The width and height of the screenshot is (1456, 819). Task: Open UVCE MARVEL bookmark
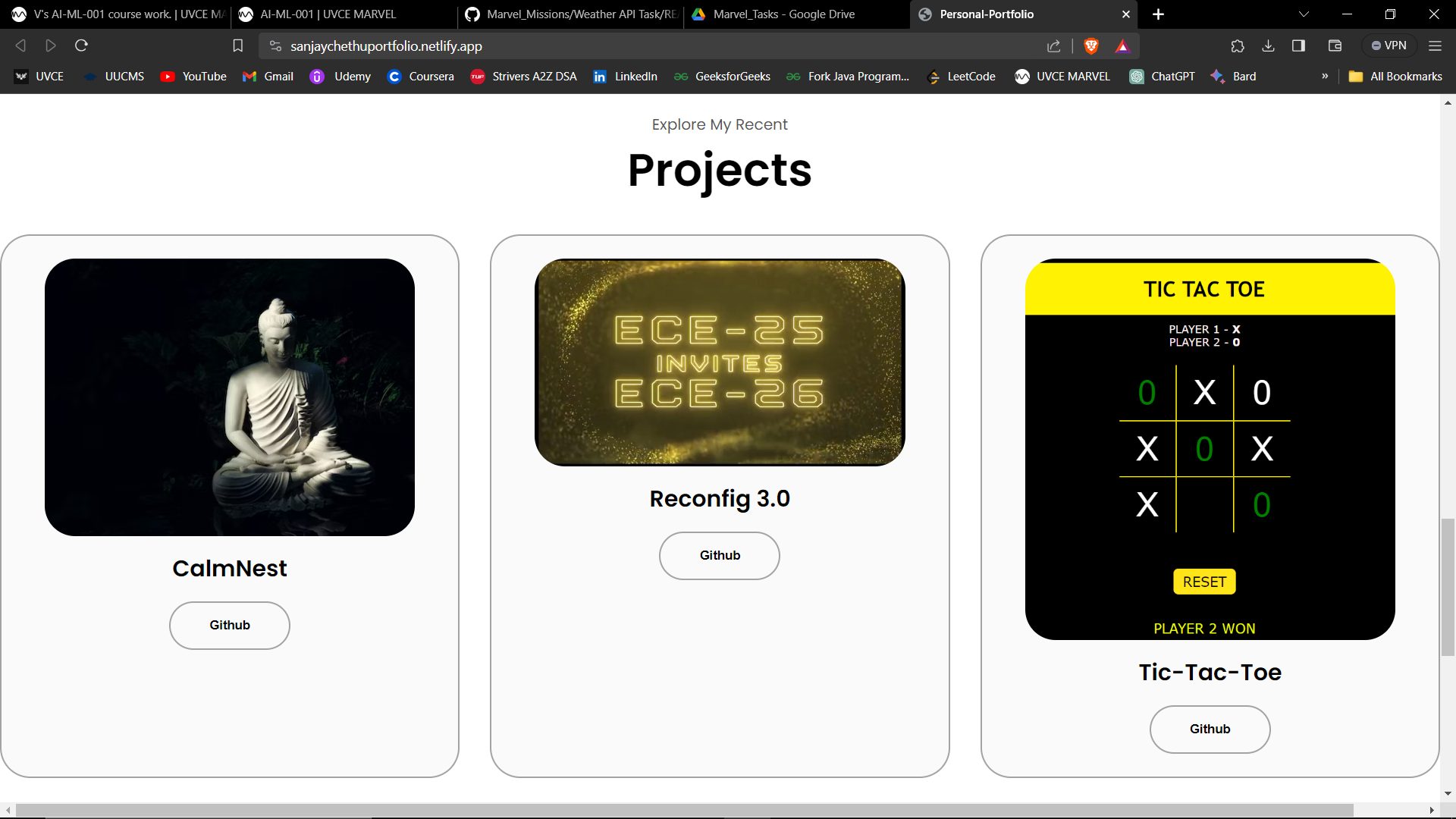tap(1062, 77)
